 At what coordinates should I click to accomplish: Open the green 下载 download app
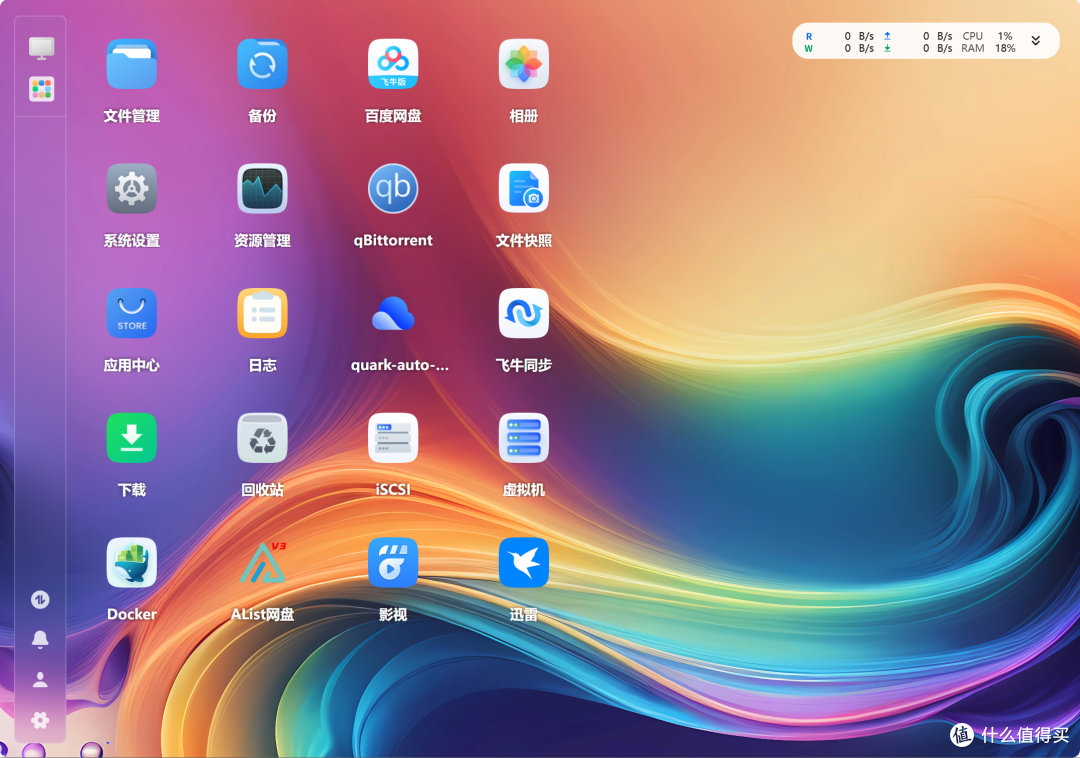[132, 438]
